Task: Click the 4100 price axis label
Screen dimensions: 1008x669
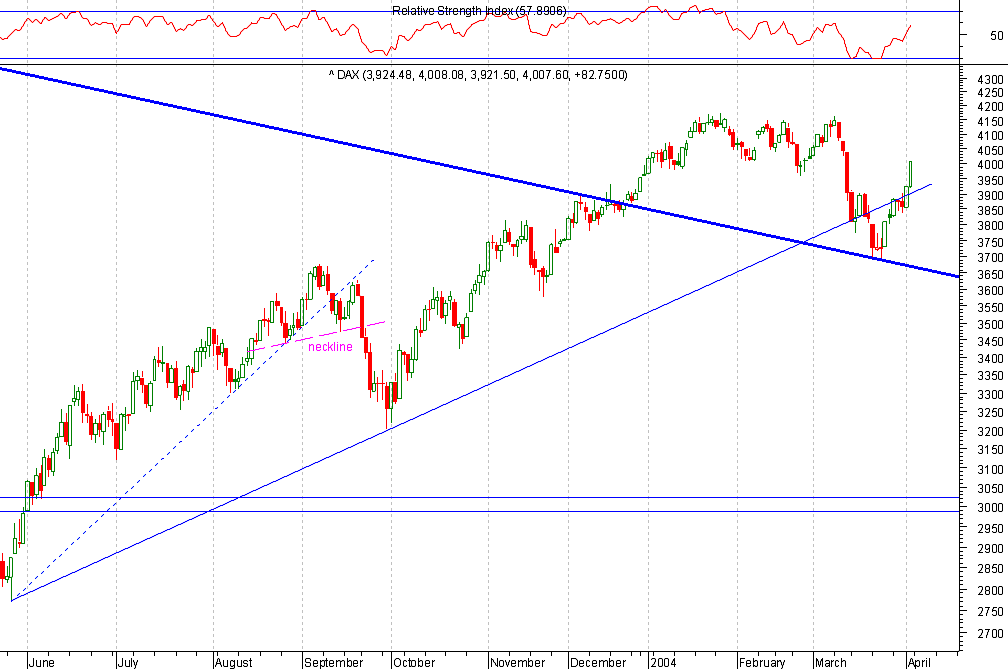Action: (x=990, y=136)
